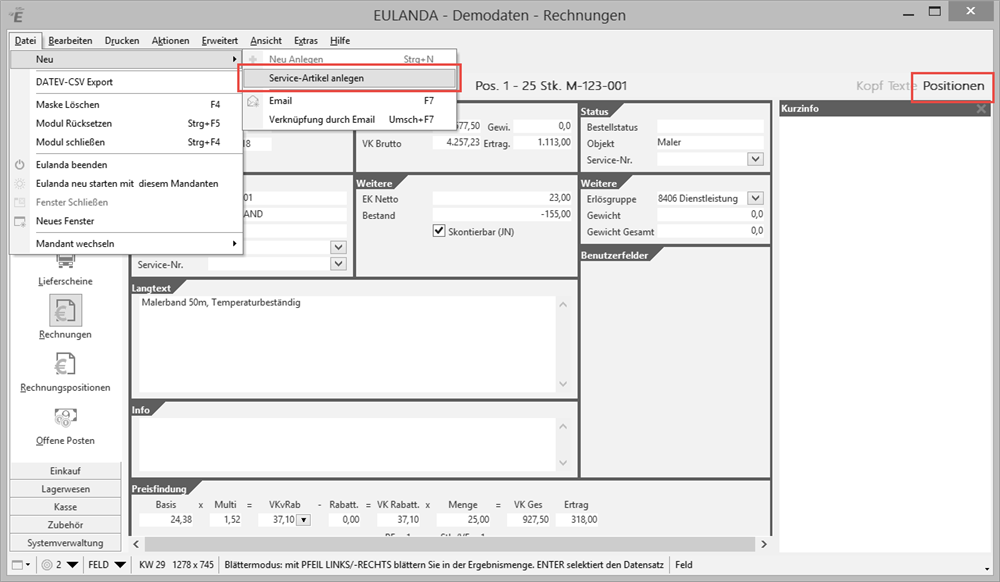Click the Menge field in Preisfindung
1000x582 pixels.
464,520
